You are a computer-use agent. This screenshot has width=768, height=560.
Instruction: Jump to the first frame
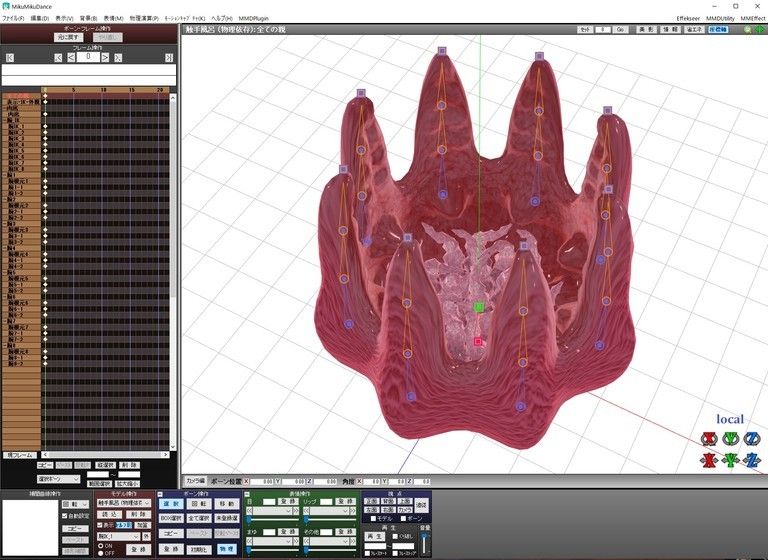coord(10,58)
